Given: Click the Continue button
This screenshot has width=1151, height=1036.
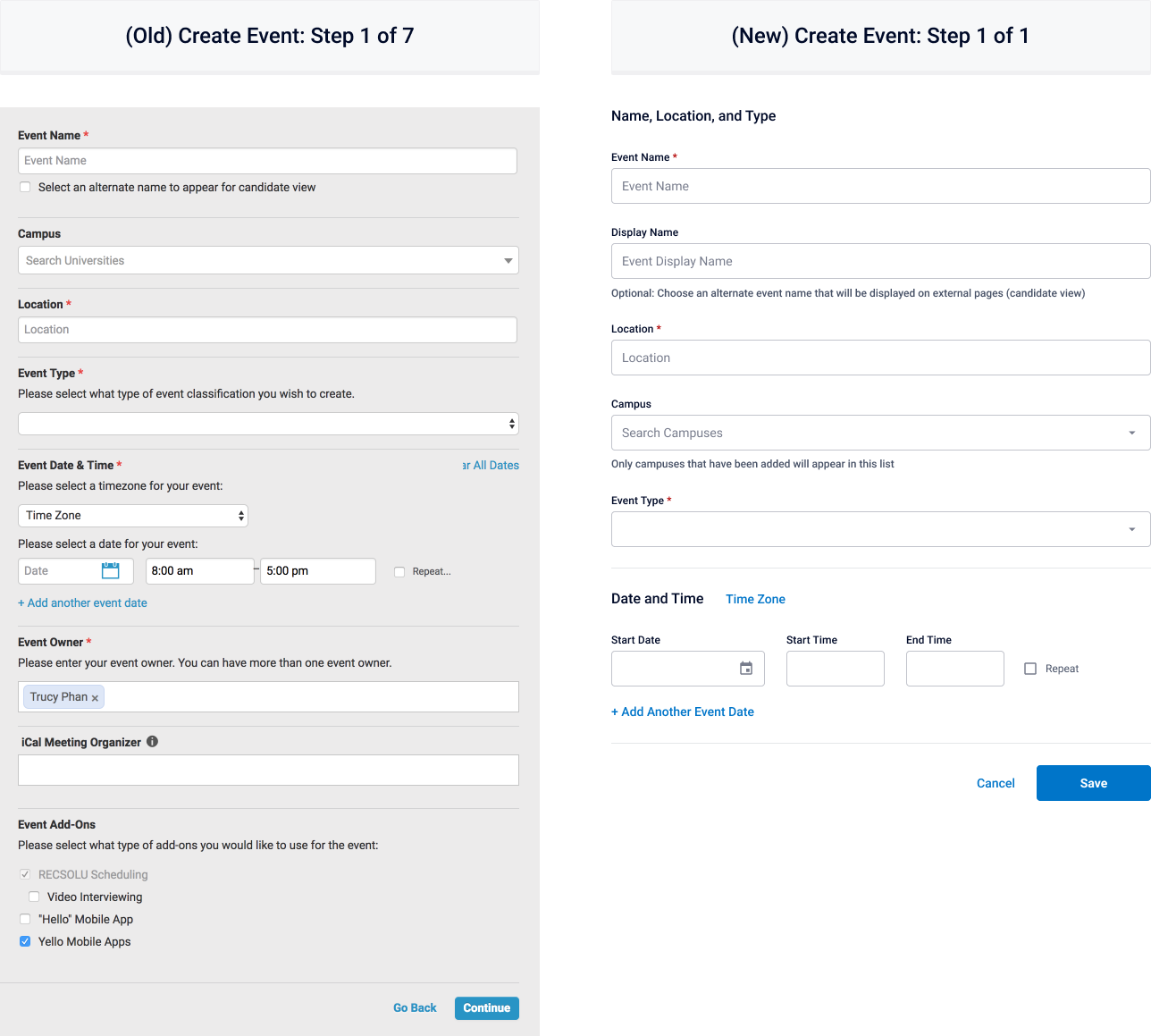Looking at the screenshot, I should [x=487, y=1007].
